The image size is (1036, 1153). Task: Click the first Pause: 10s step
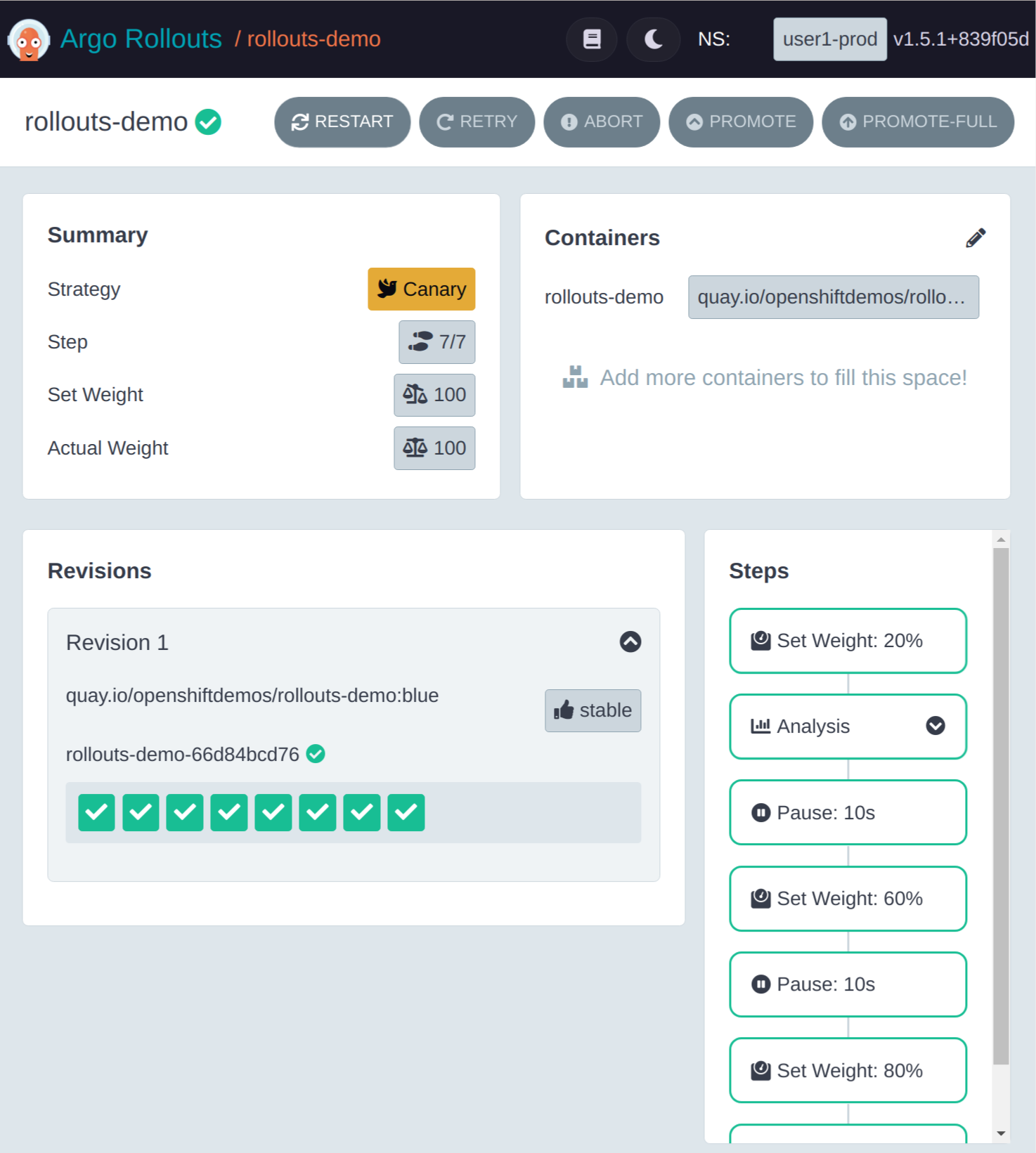click(x=848, y=812)
